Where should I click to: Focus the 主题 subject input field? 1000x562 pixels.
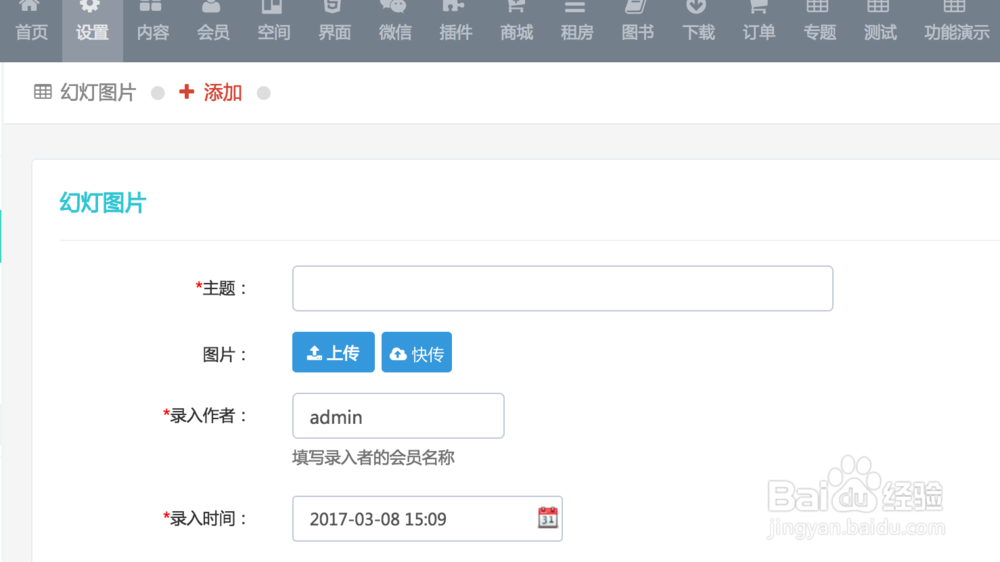coord(562,288)
